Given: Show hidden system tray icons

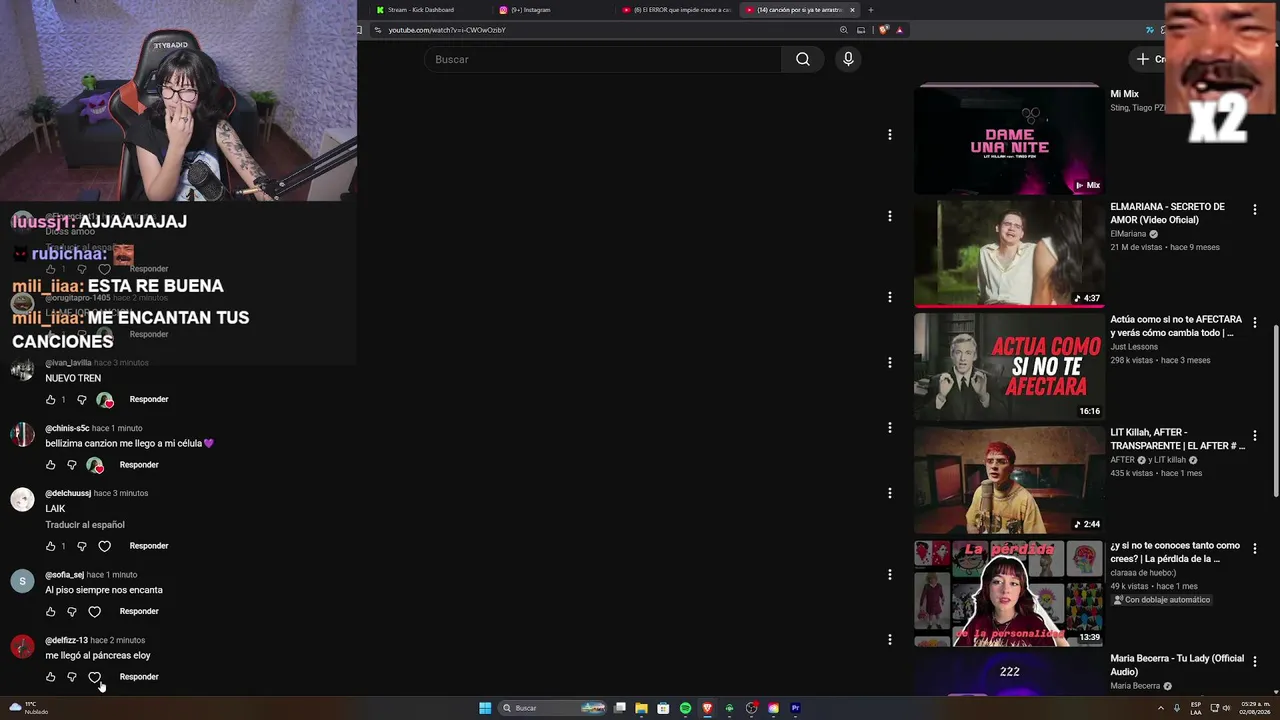Looking at the screenshot, I should click(1161, 708).
